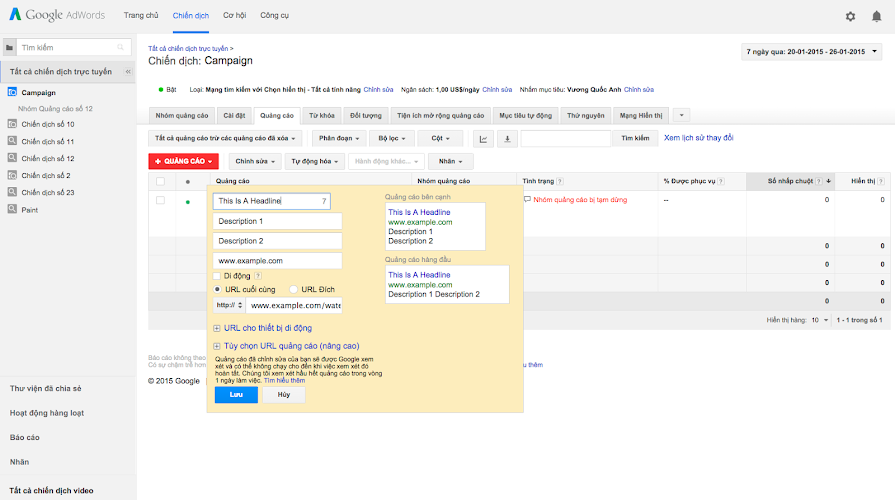Viewport: 895px width, 500px height.
Task: Open rows-per-page dropdown showing 10
Action: coord(820,320)
